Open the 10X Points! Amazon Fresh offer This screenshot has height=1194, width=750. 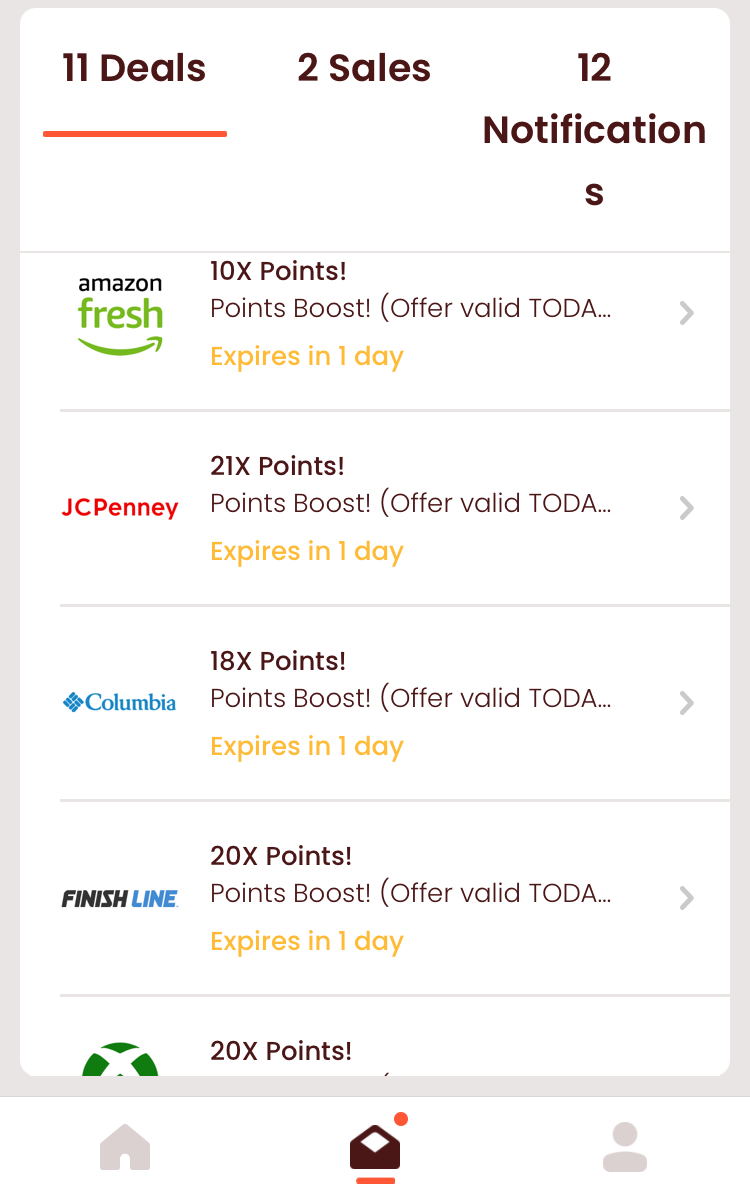click(x=278, y=271)
